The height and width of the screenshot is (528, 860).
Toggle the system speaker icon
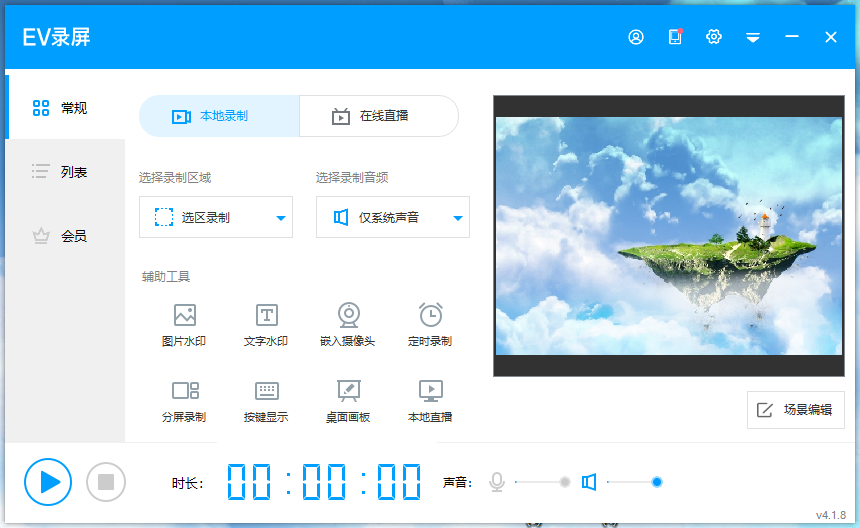[589, 482]
